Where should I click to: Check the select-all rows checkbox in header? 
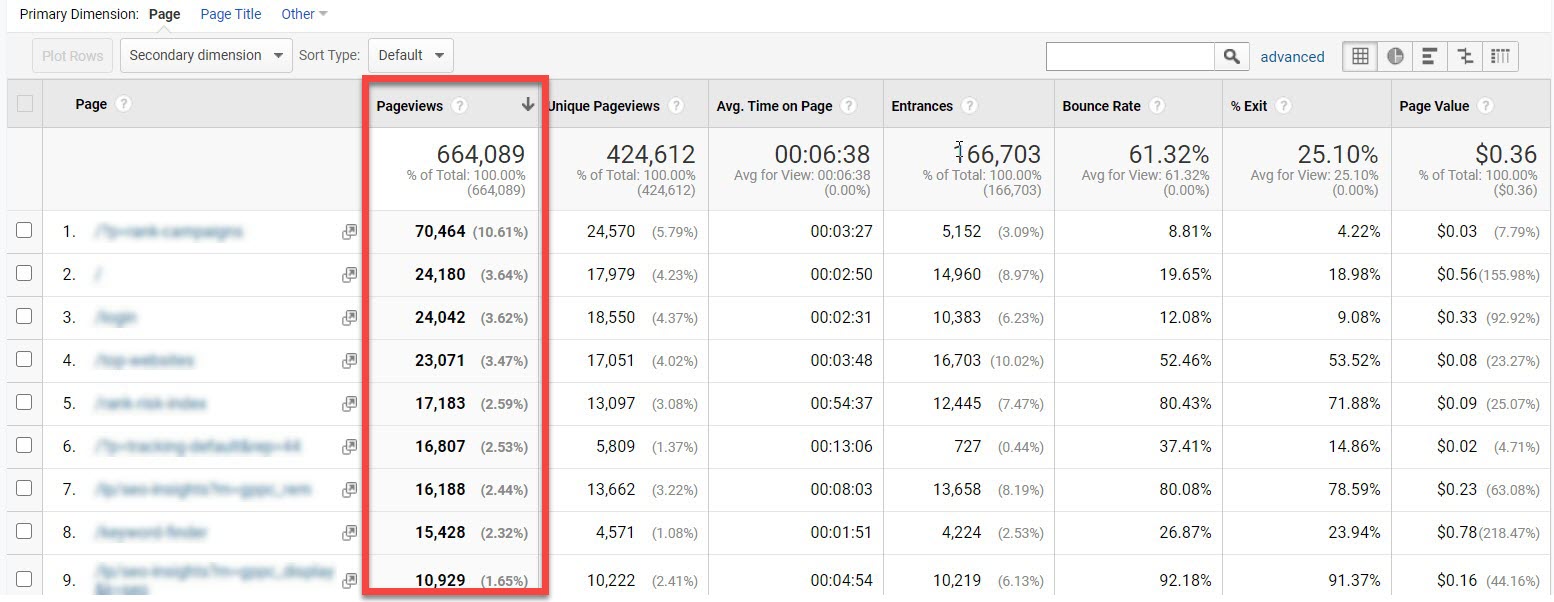click(x=25, y=104)
